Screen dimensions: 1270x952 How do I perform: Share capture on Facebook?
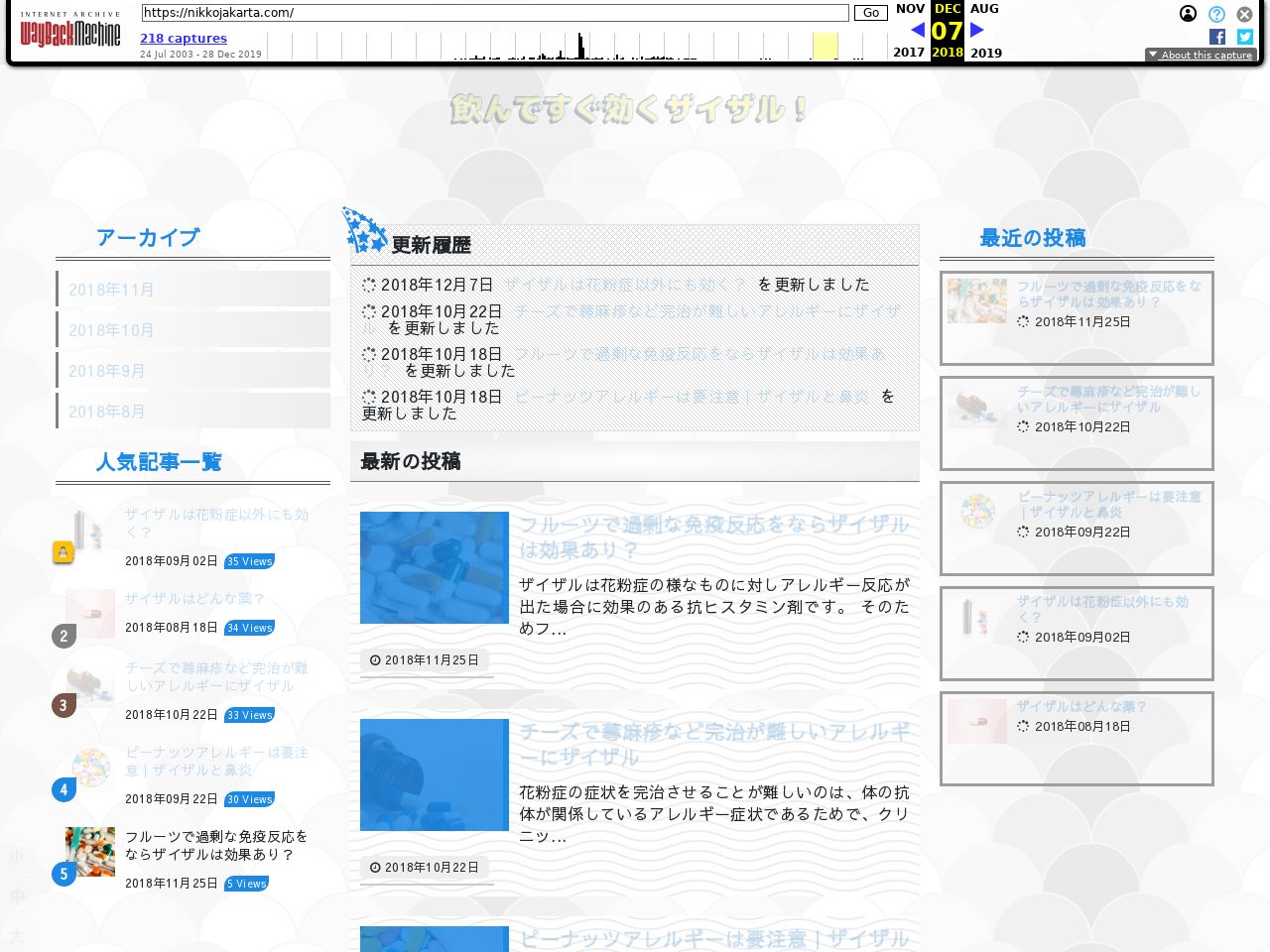tap(1217, 37)
